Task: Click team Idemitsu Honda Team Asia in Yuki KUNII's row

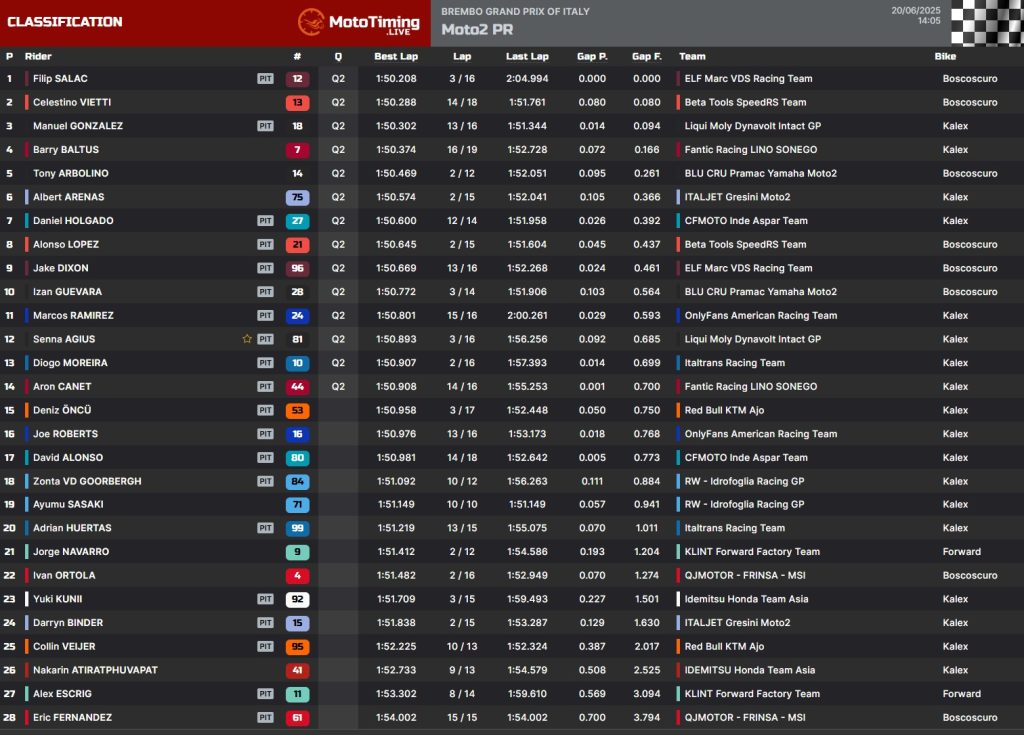Action: point(746,599)
